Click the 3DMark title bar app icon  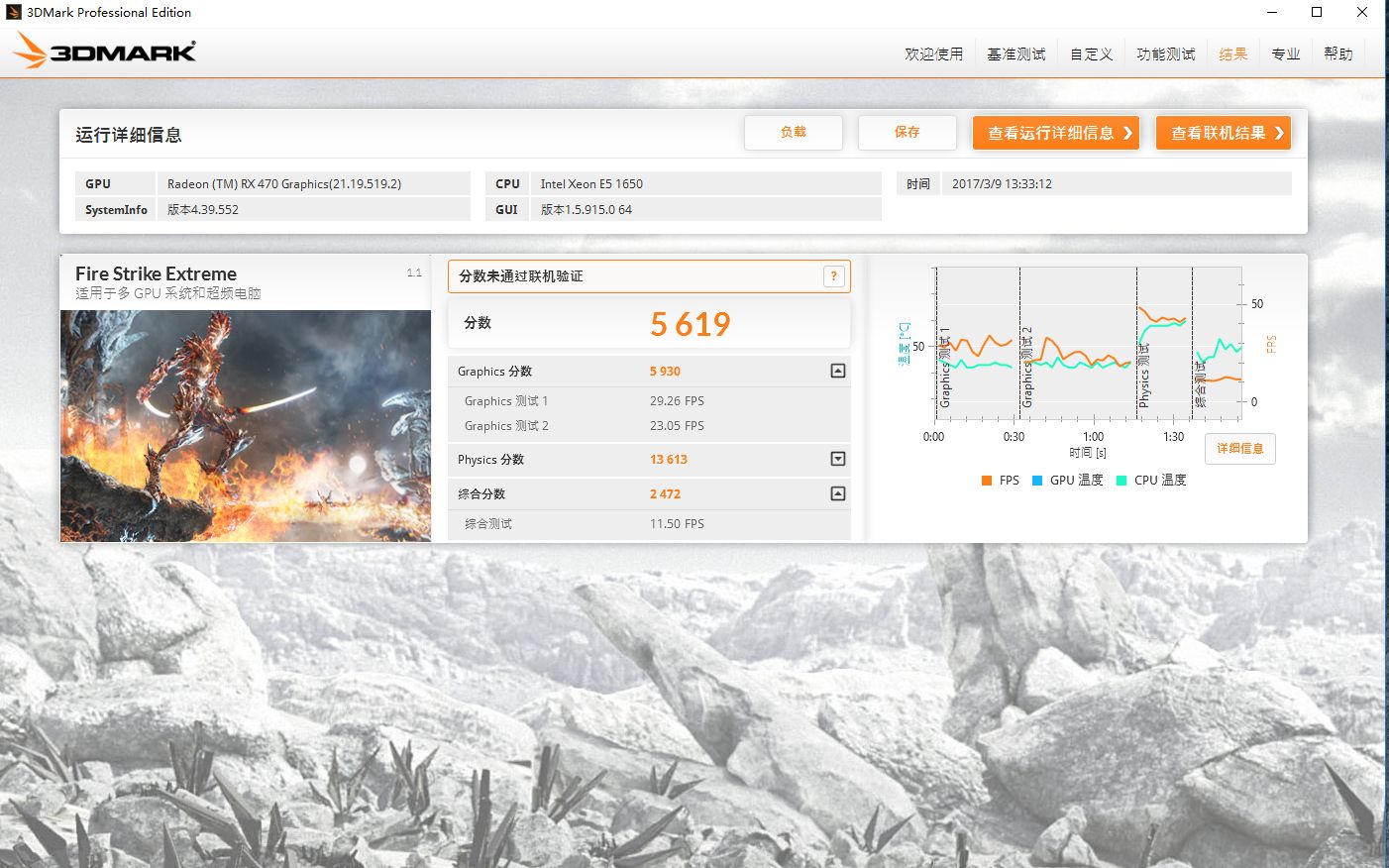coord(14,12)
